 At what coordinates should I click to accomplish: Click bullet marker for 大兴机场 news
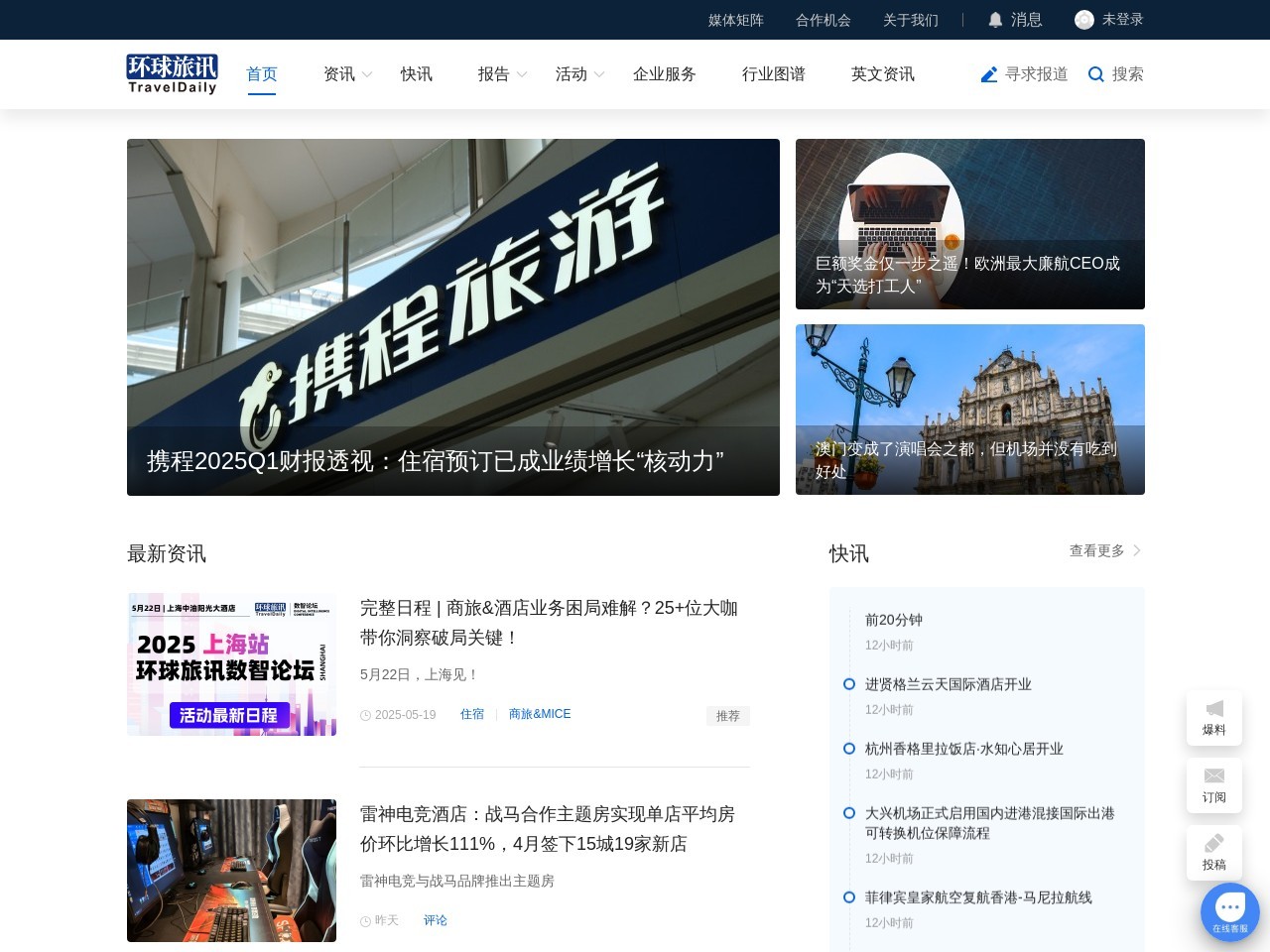click(x=849, y=813)
